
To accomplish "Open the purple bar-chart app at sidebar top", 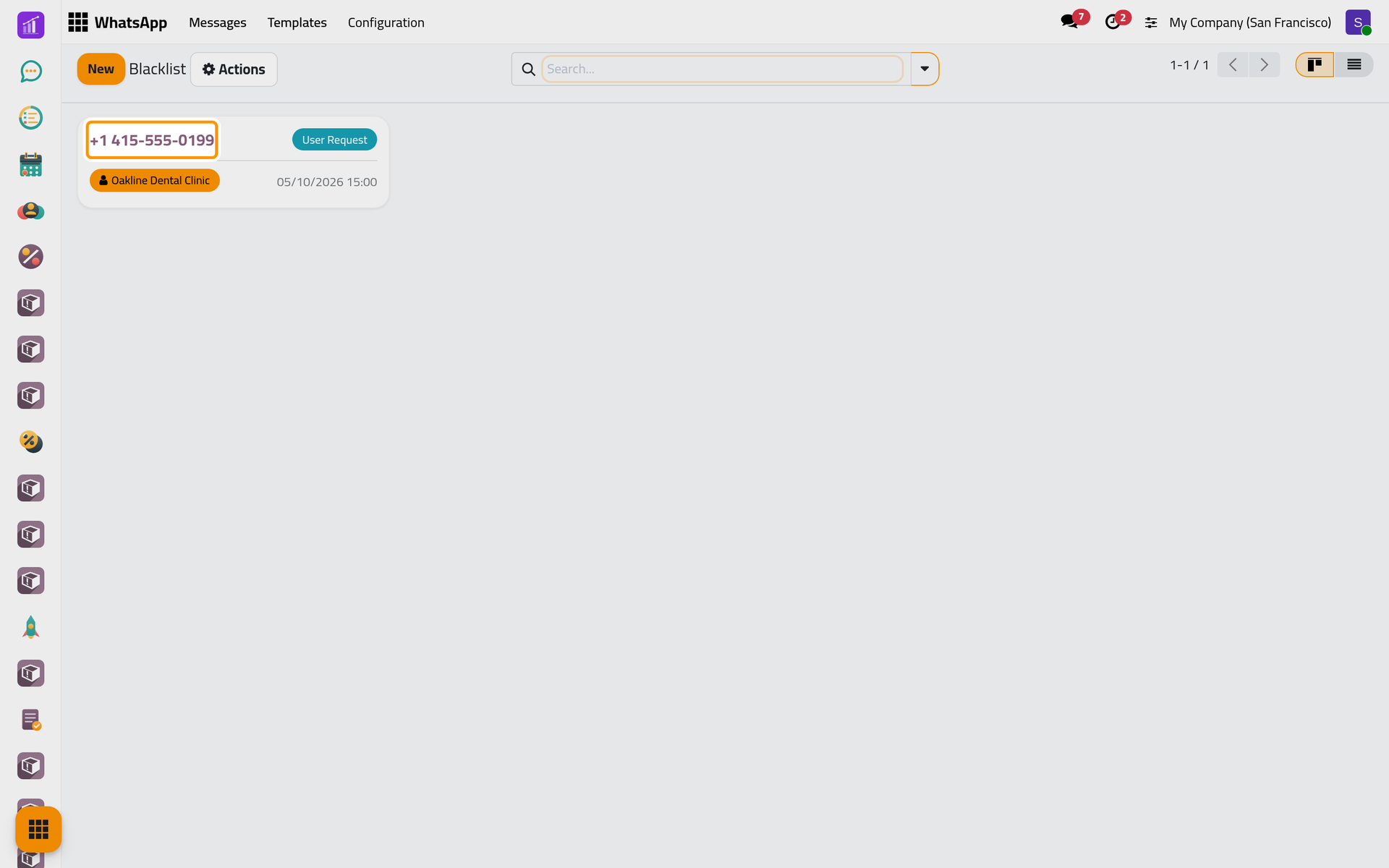I will click(30, 25).
